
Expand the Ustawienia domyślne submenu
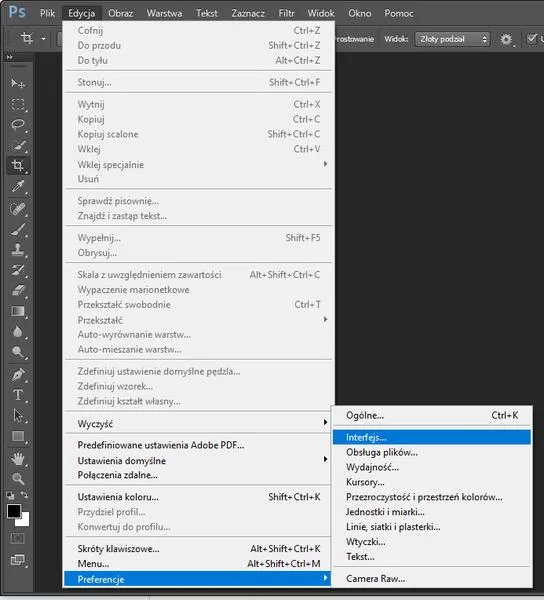coord(198,460)
